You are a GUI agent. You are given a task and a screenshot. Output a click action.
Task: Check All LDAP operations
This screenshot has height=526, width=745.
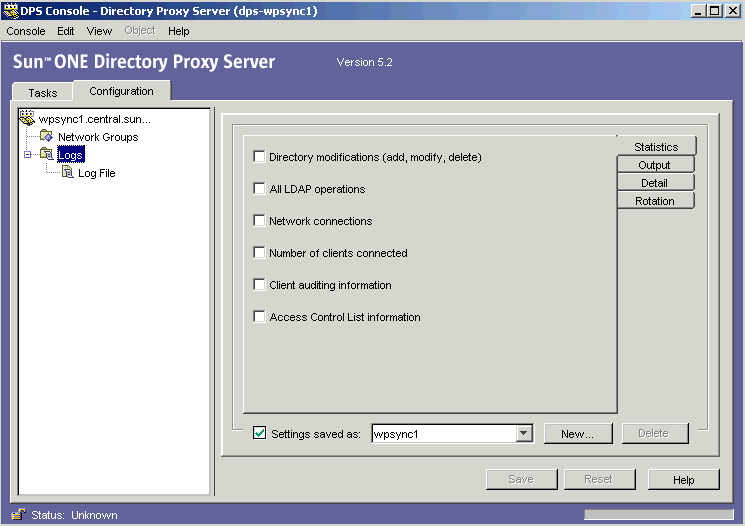[x=259, y=188]
